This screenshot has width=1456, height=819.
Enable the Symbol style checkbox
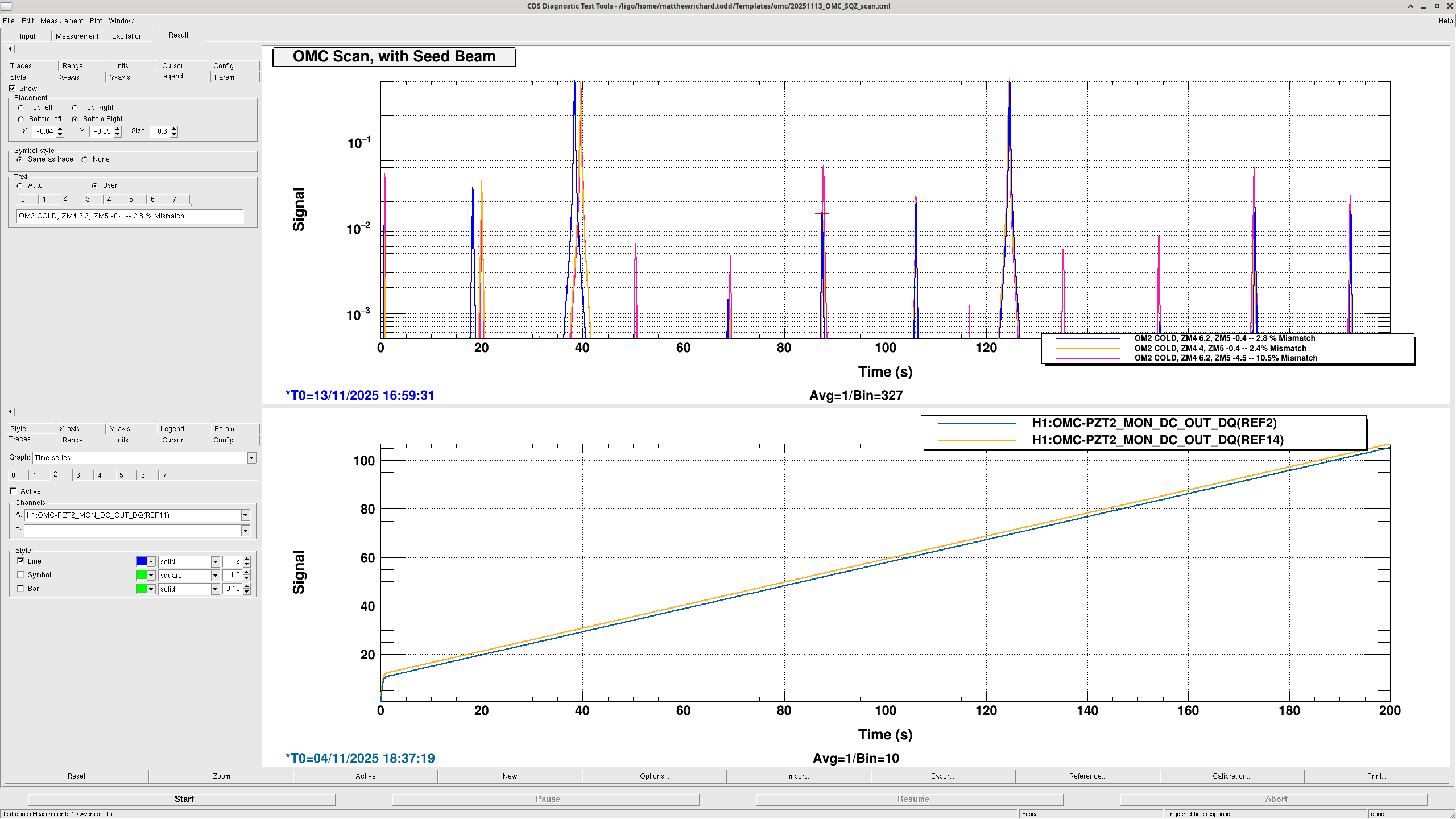tap(21, 575)
